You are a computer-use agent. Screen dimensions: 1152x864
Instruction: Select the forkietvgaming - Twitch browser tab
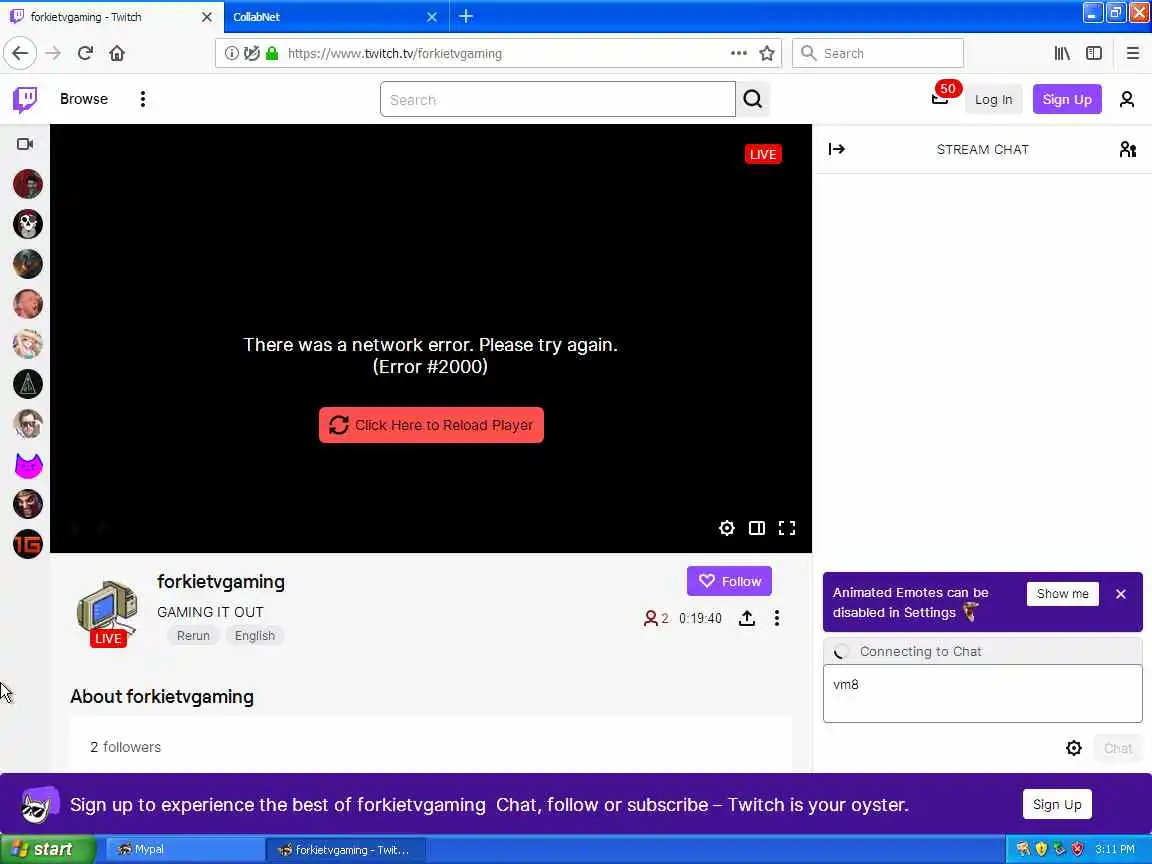[x=103, y=17]
